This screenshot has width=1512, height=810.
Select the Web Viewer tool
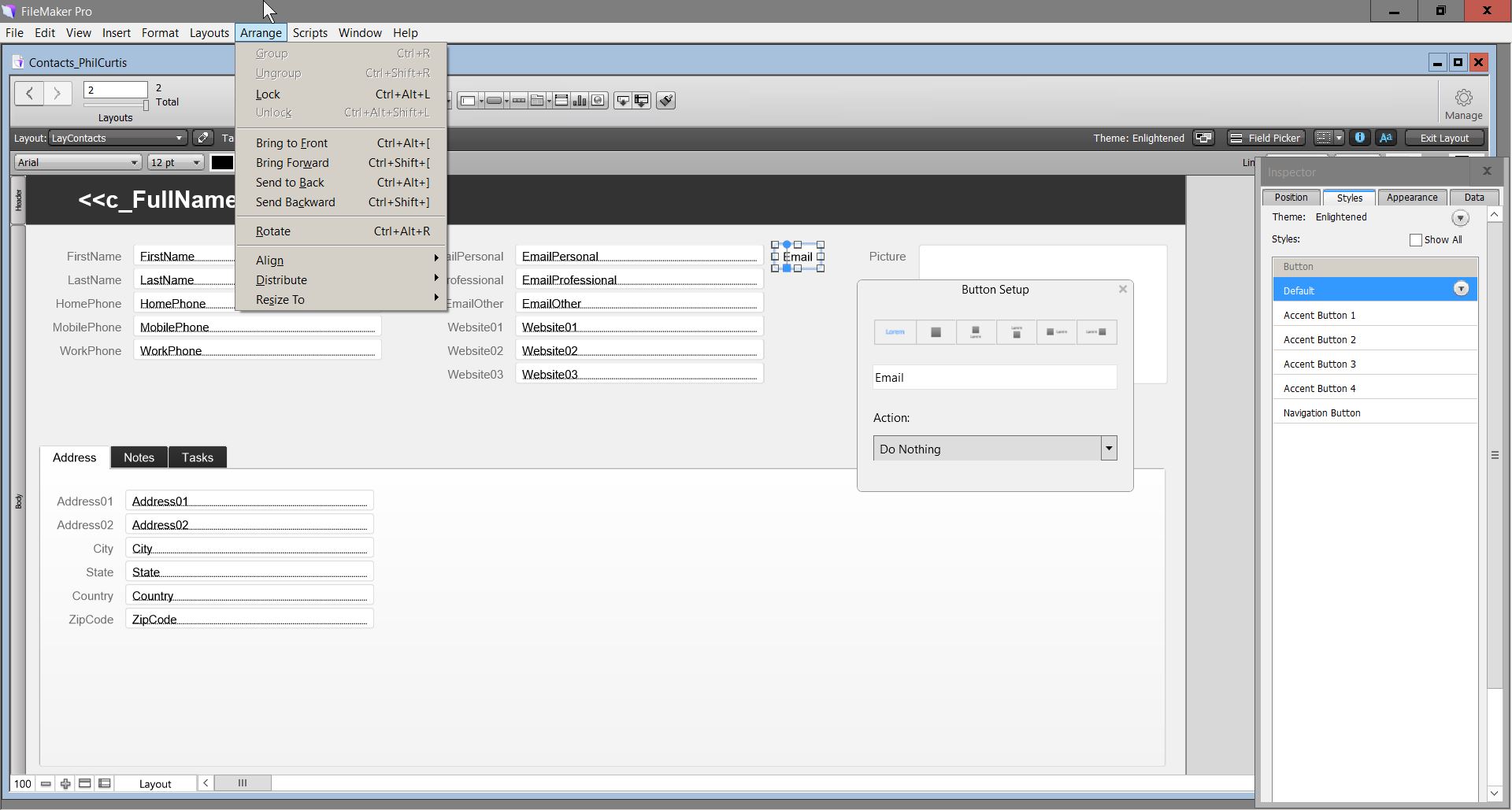pyautogui.click(x=598, y=100)
